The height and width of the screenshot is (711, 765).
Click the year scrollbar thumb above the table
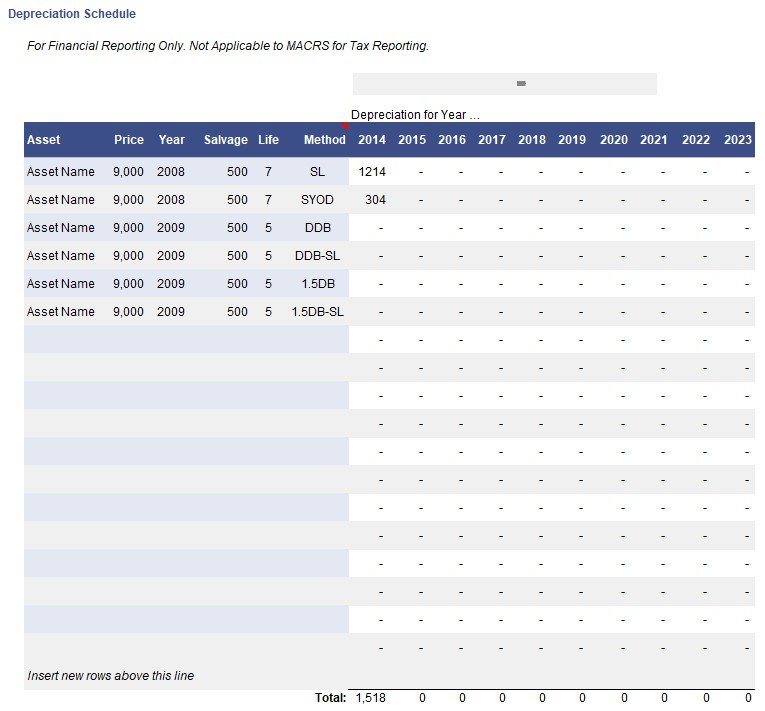point(521,83)
